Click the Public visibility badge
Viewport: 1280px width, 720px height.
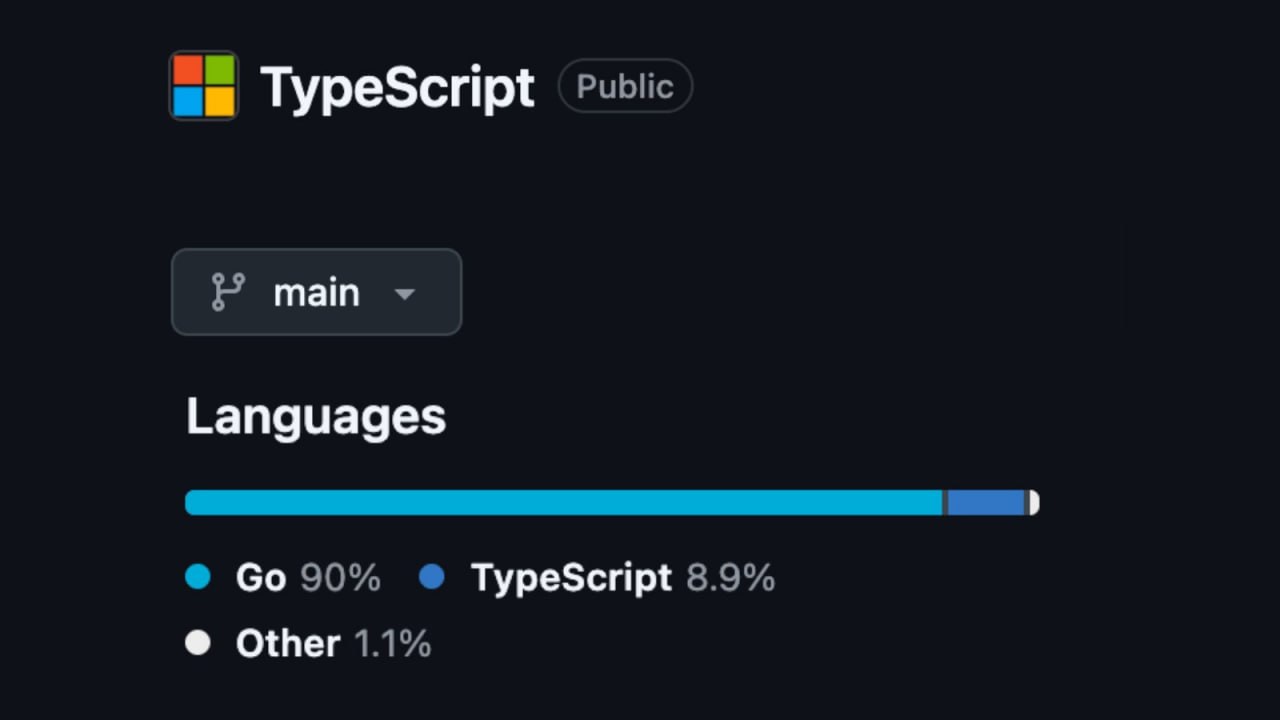(x=625, y=86)
